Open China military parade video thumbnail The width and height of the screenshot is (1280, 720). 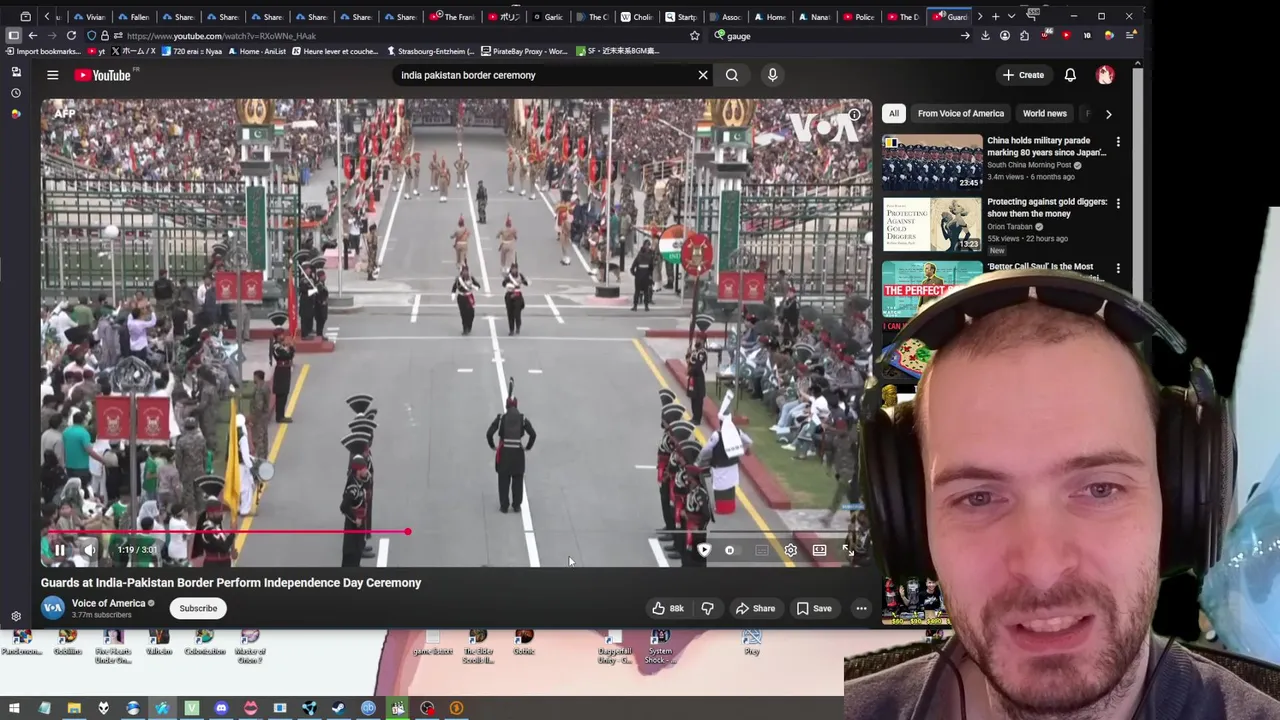(932, 162)
